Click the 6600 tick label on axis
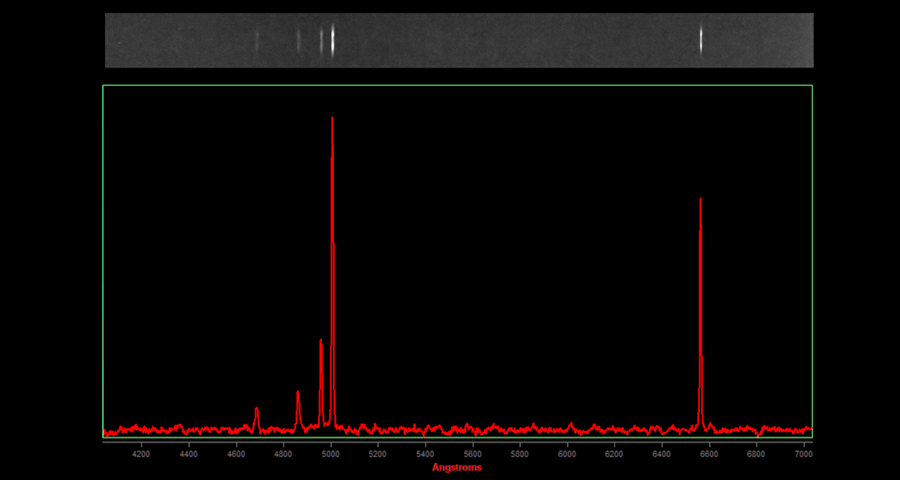This screenshot has width=900, height=480. (x=708, y=454)
